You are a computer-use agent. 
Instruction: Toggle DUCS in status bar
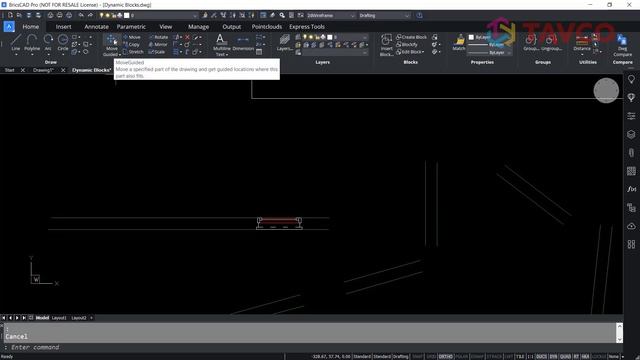pos(541,357)
